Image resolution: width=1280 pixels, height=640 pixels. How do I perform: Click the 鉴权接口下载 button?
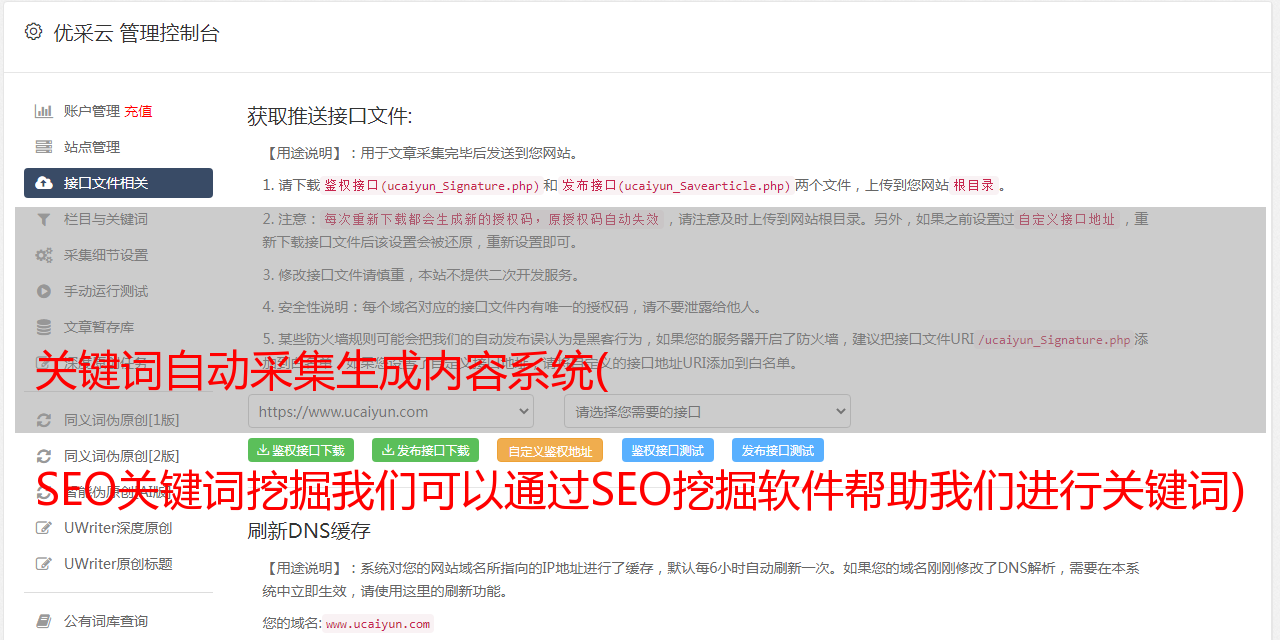(301, 450)
